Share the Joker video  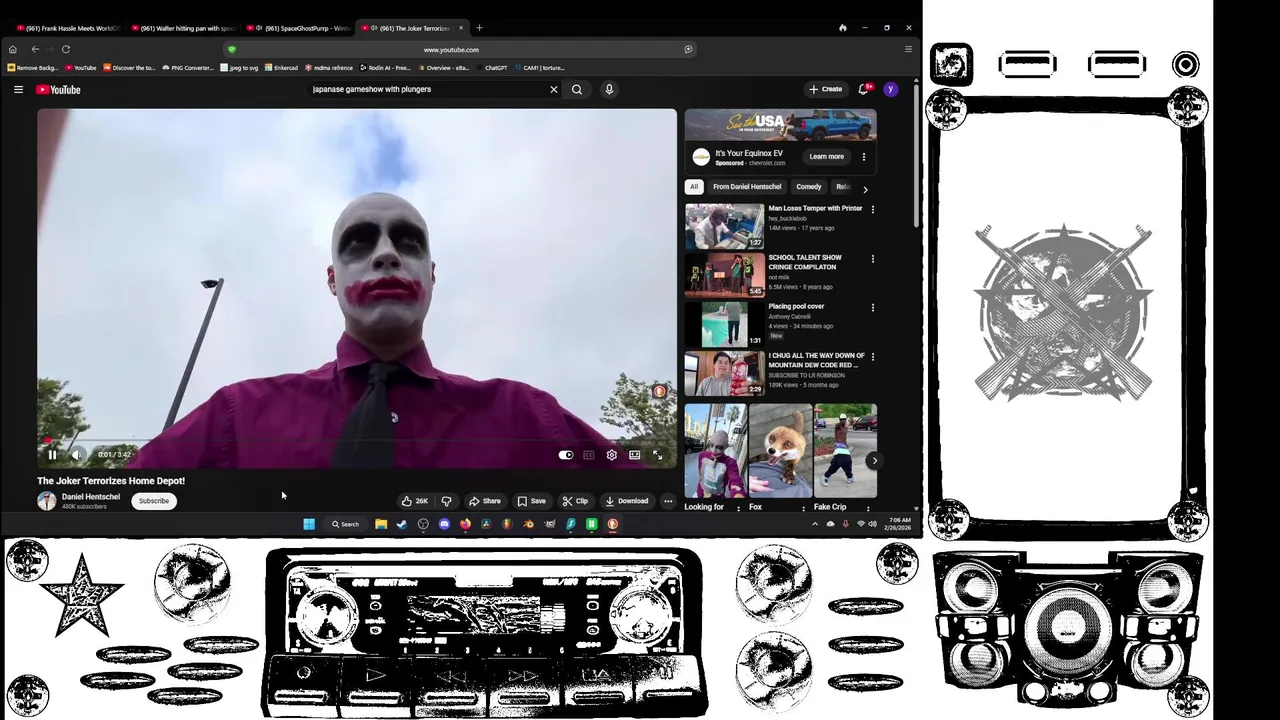coord(485,501)
